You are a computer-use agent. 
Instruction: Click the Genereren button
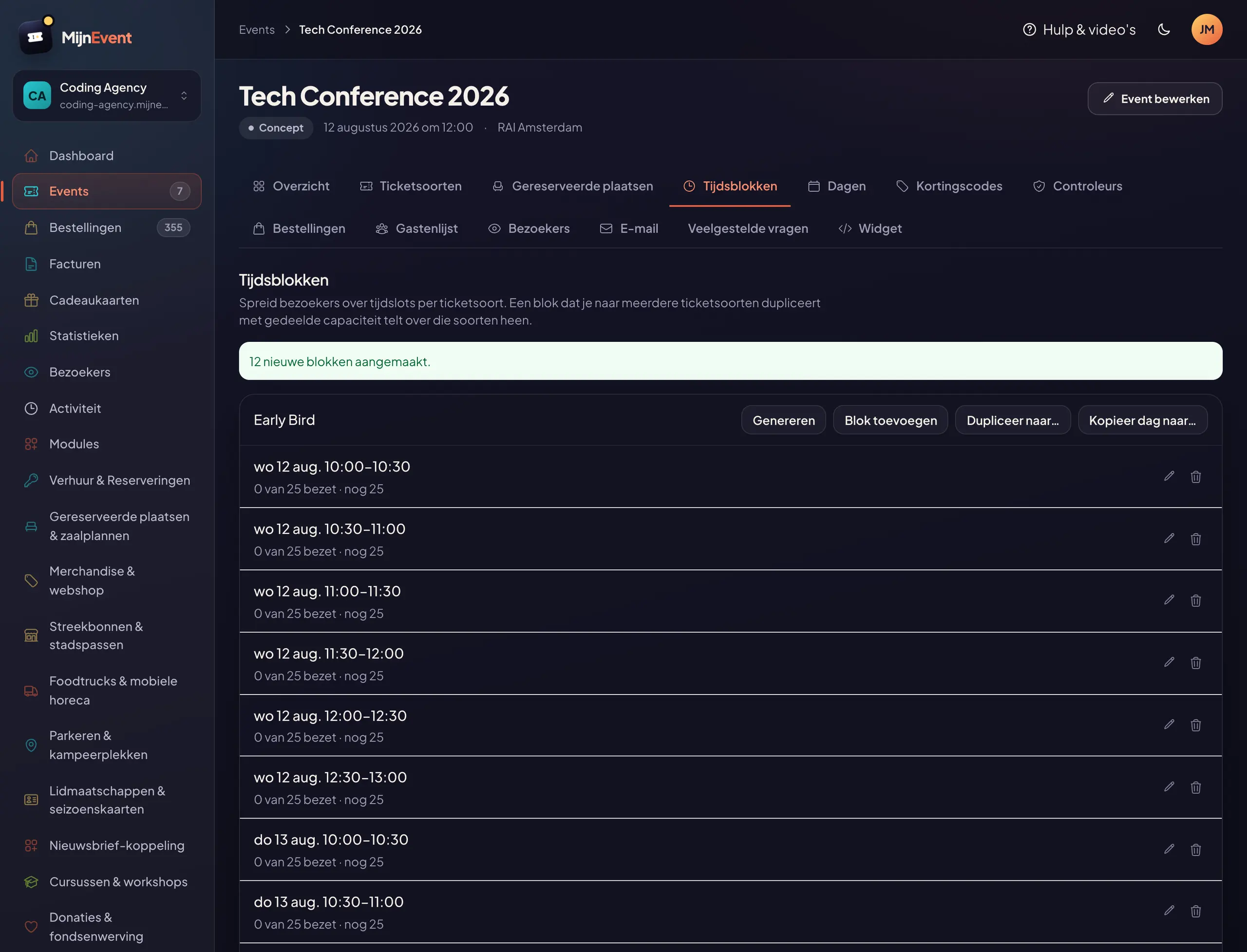point(783,420)
